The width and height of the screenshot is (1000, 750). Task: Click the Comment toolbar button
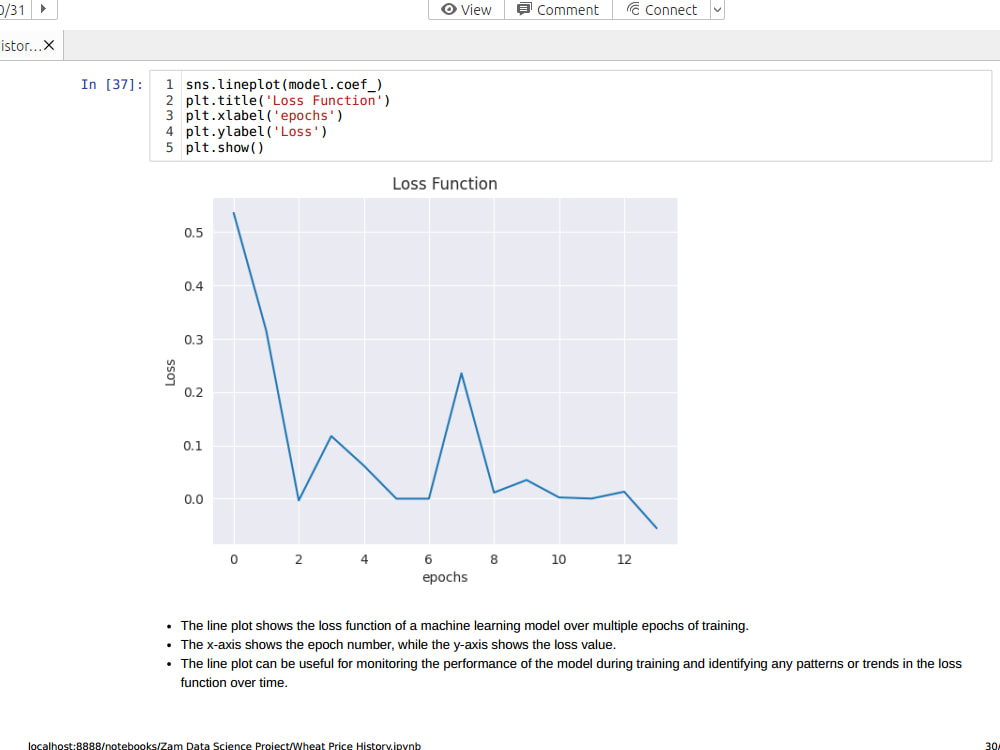pos(558,9)
